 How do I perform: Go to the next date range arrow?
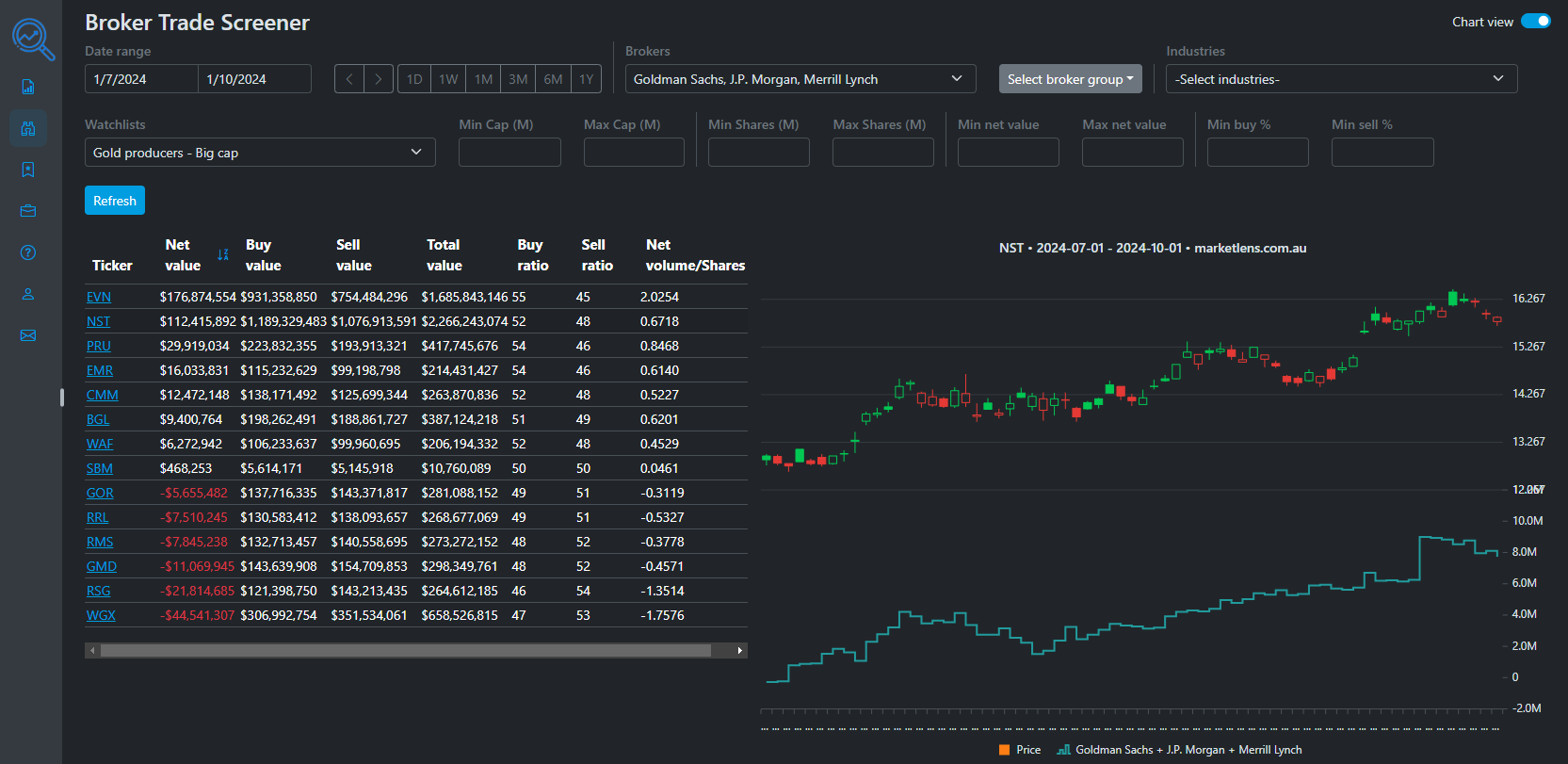click(379, 79)
